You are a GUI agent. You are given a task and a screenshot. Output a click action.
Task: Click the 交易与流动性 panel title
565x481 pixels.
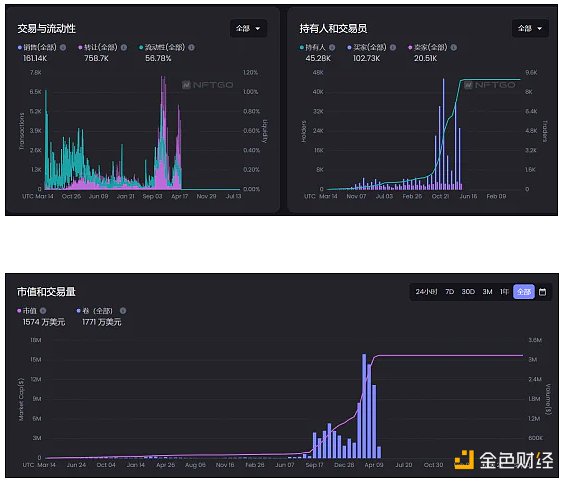pos(46,28)
